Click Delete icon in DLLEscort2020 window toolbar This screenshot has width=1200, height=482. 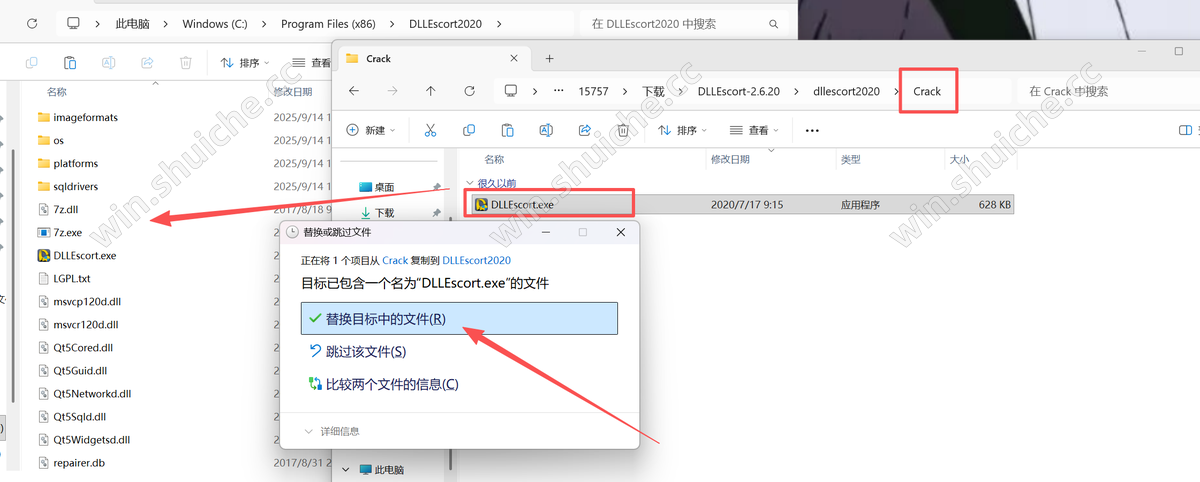186,62
